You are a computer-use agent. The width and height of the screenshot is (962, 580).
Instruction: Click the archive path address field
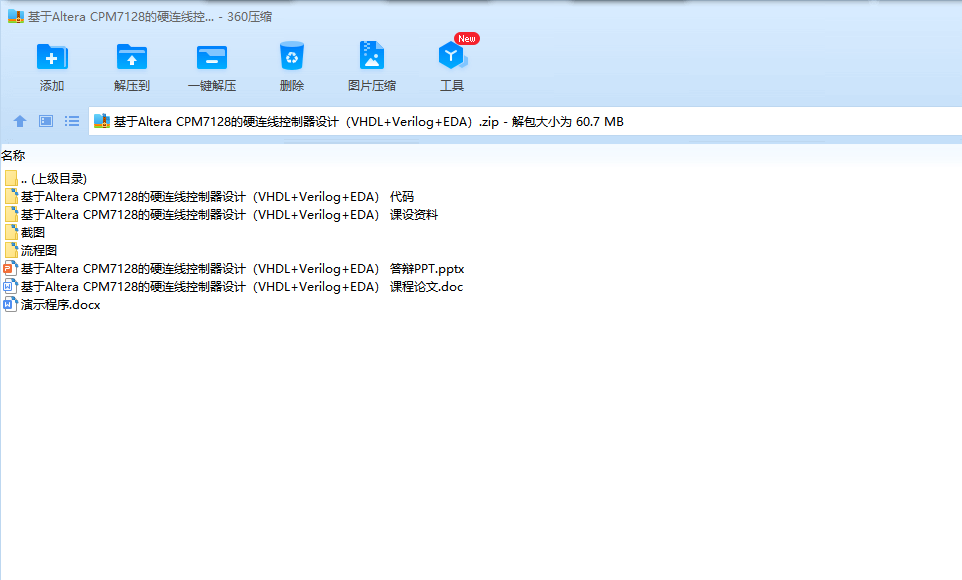525,122
